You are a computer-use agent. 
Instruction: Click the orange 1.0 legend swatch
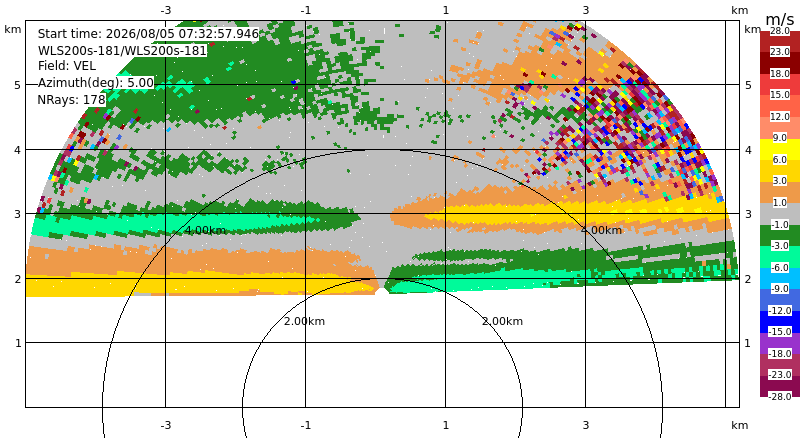780,192
